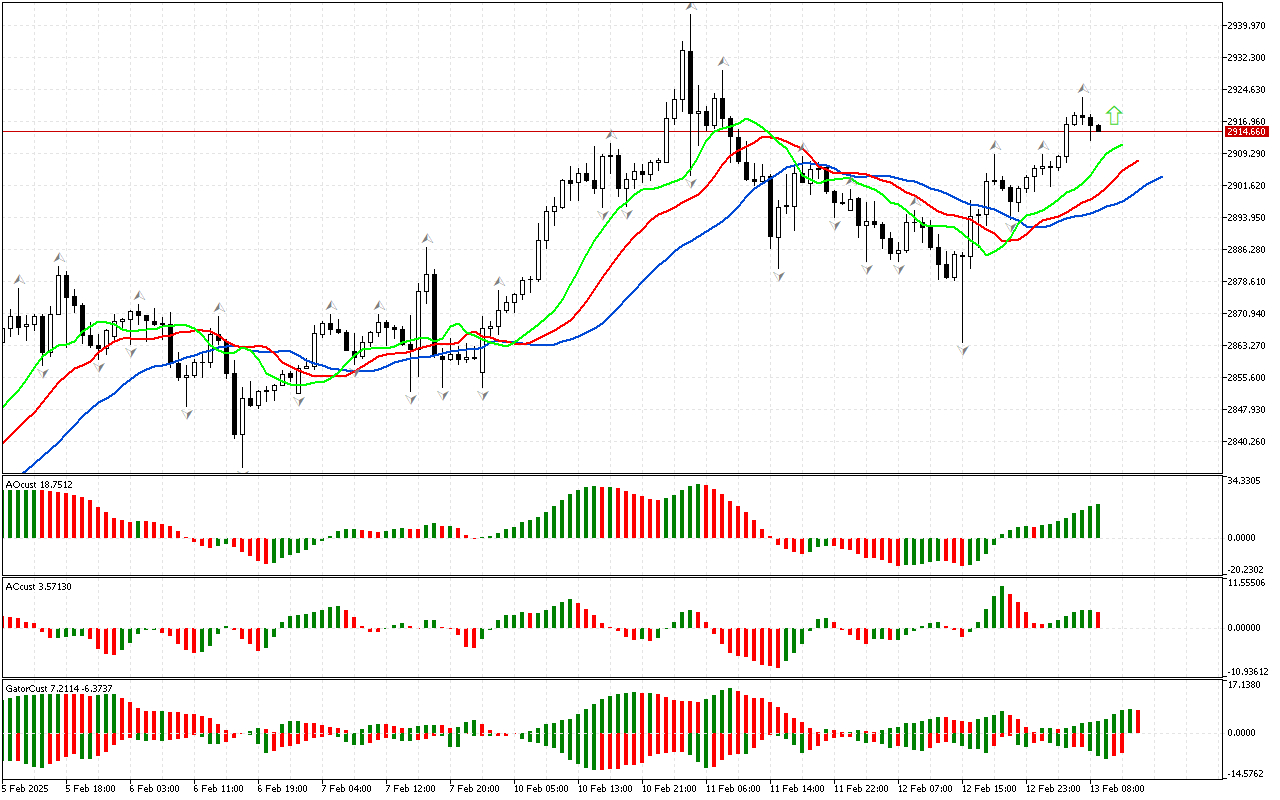Click the right end of the blue Alligator line
This screenshot has height=800, width=1280.
[1160, 178]
